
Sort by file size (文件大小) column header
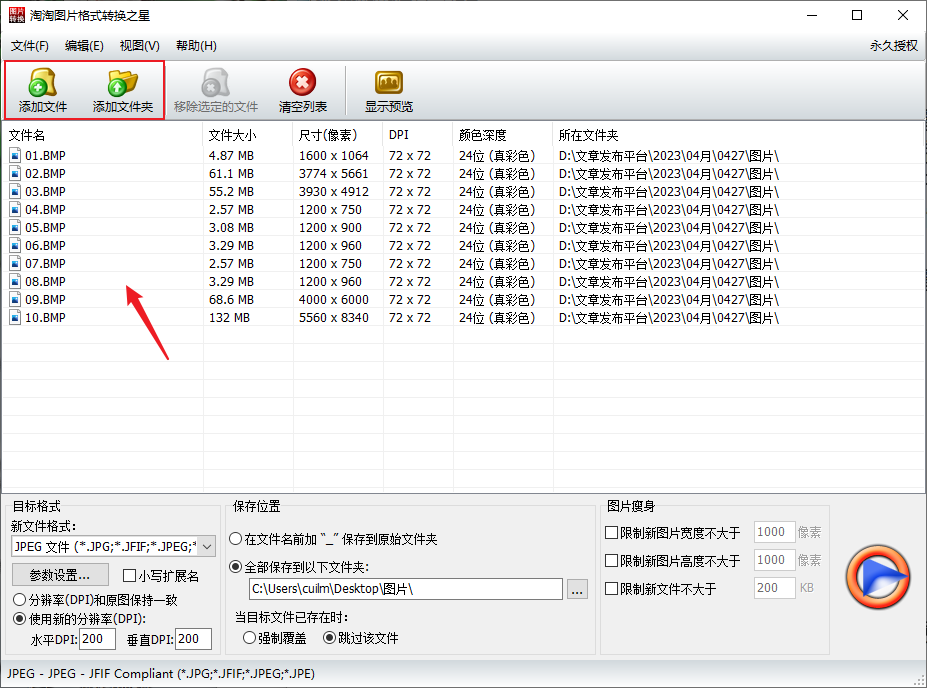pos(248,135)
